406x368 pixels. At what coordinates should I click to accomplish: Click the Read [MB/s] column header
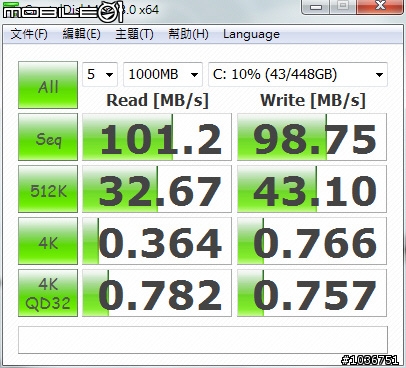(x=157, y=100)
